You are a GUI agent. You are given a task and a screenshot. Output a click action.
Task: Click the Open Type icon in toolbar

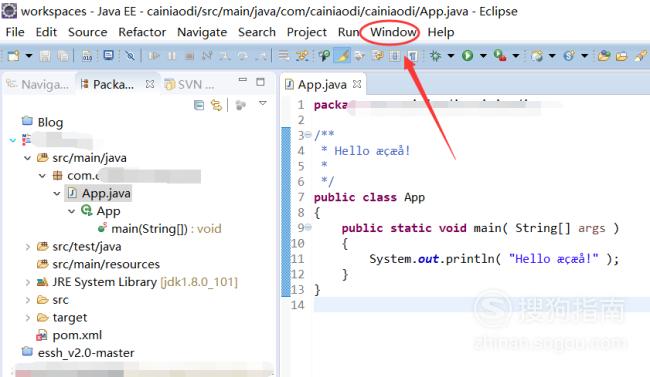604,56
